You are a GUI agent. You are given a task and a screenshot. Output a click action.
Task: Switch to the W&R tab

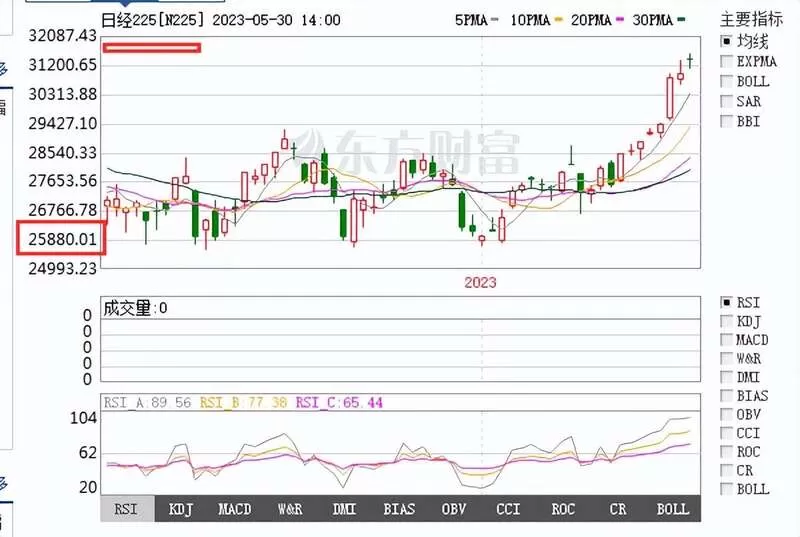click(x=290, y=509)
